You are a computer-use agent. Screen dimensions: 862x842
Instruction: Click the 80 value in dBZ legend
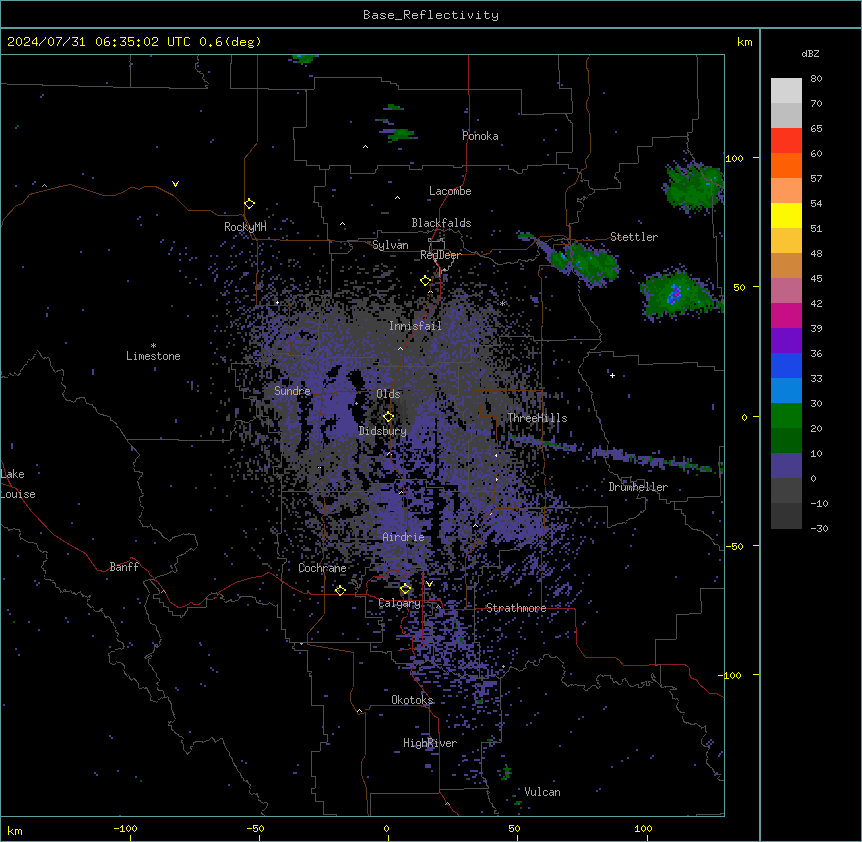[816, 79]
